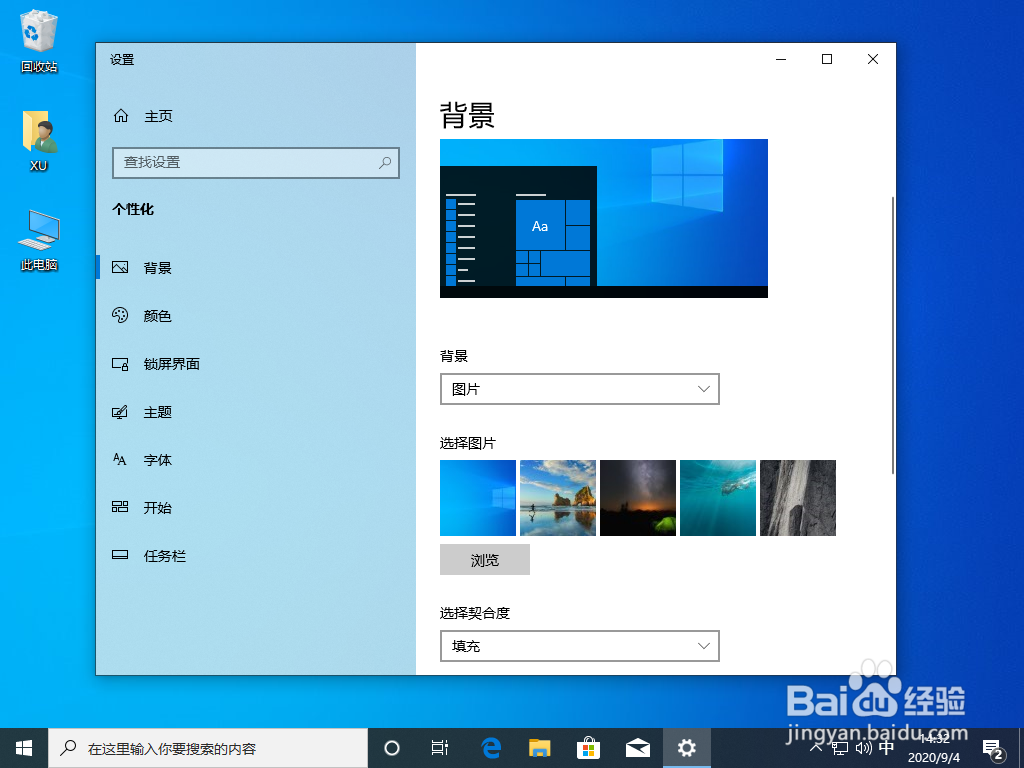The width and height of the screenshot is (1024, 768).
Task: Open the 任务栏 sidebar section
Action: (x=255, y=556)
